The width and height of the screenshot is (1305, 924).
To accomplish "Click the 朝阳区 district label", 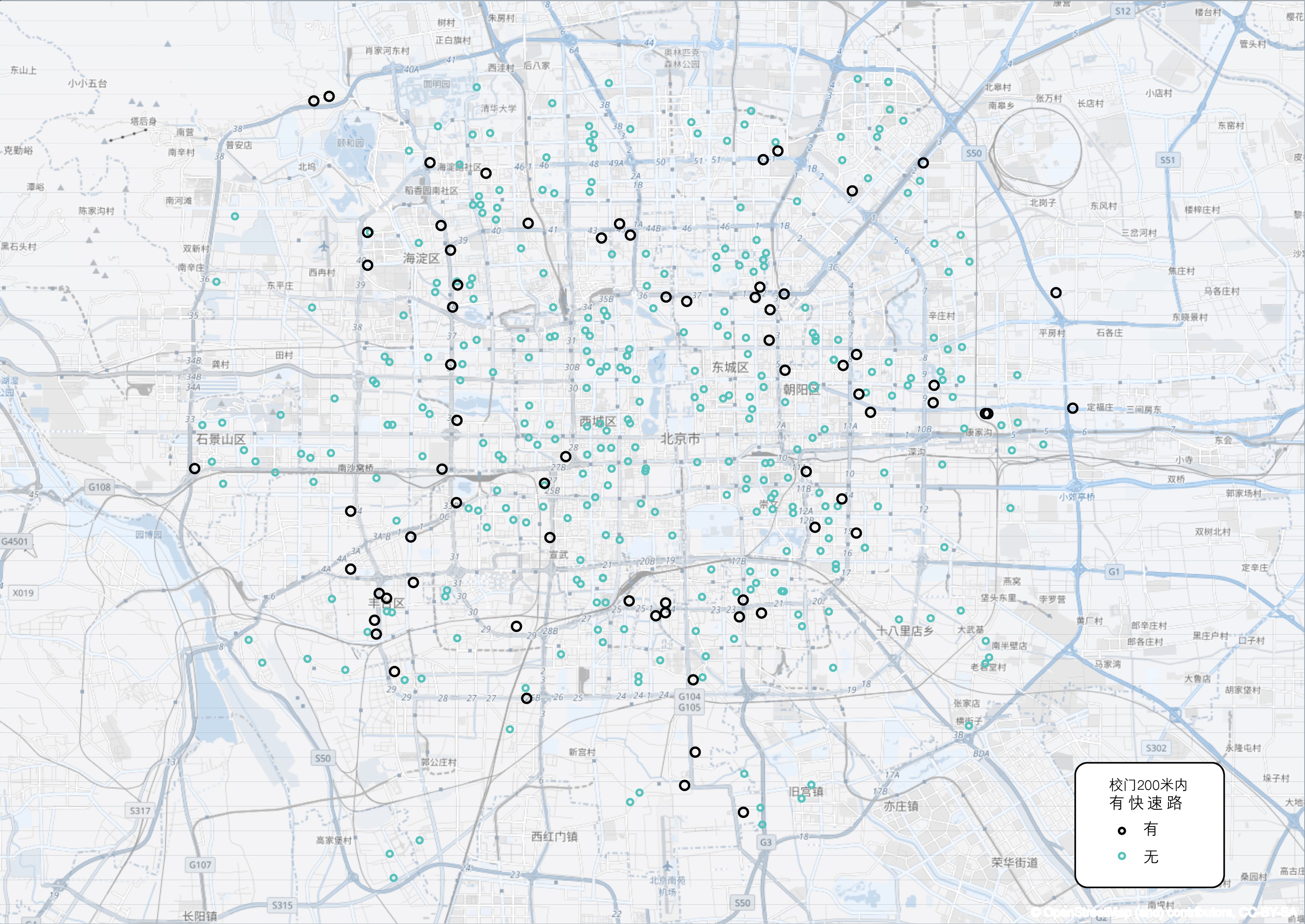I will pyautogui.click(x=801, y=390).
